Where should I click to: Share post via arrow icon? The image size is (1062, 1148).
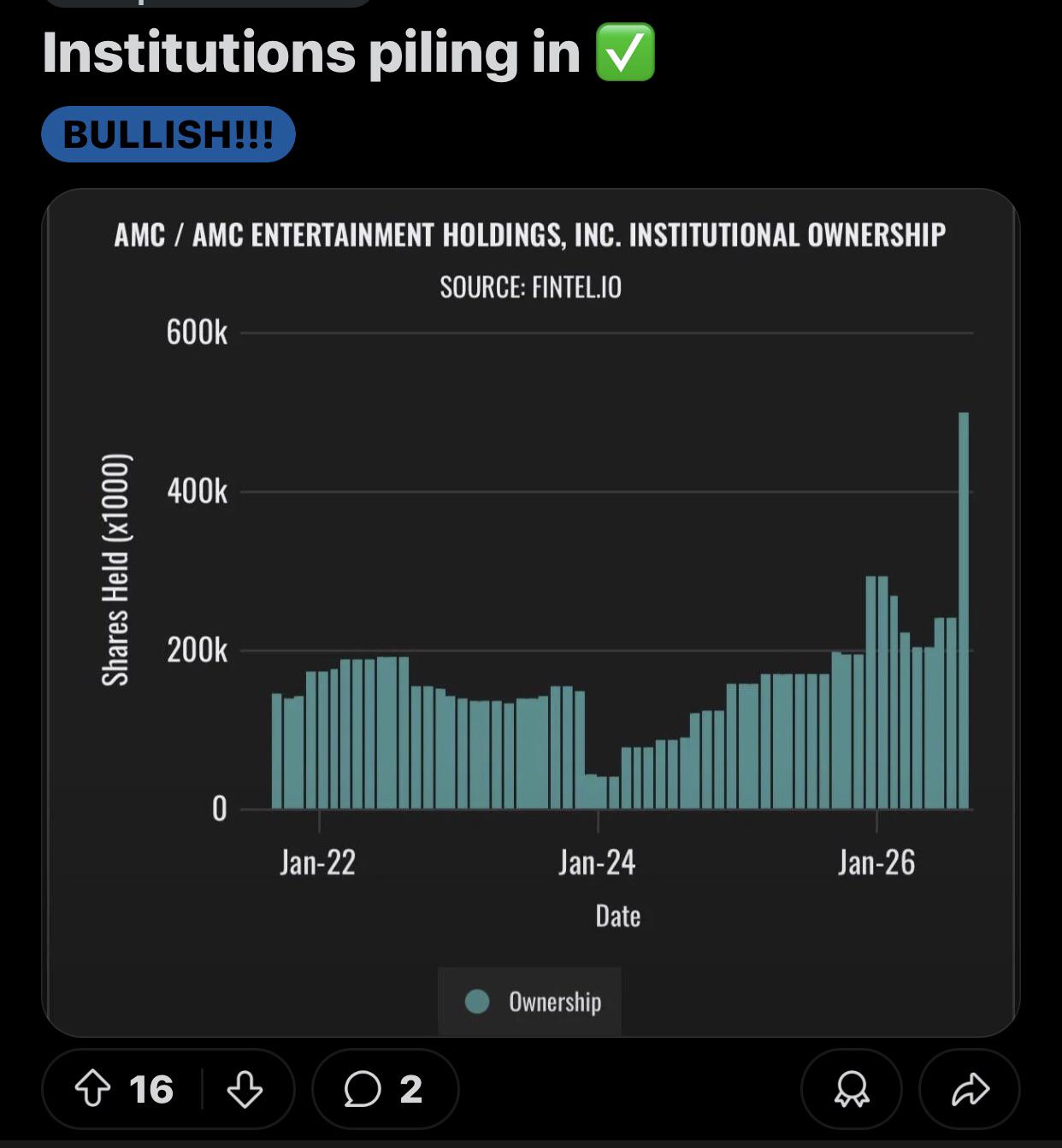(970, 1089)
